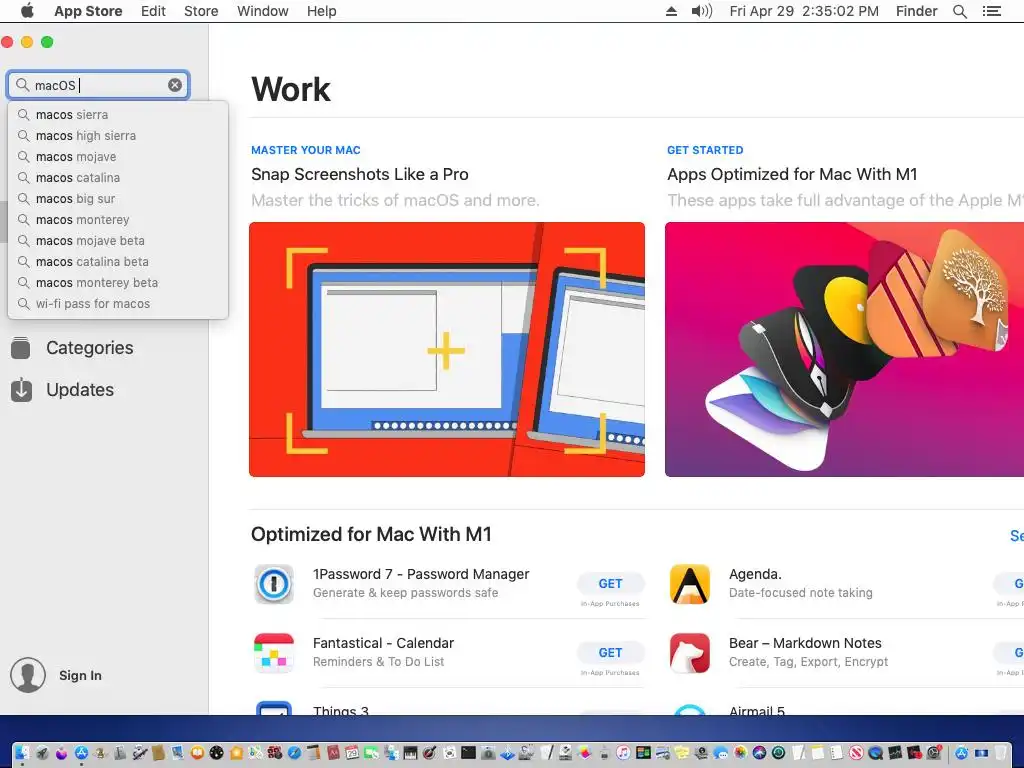The height and width of the screenshot is (768, 1024).
Task: Open the Agenda. app title
Action: (x=755, y=574)
